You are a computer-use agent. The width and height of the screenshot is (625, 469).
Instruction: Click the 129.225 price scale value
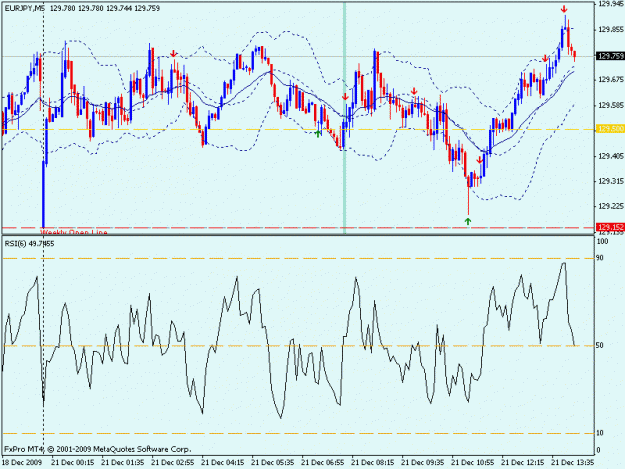pos(610,206)
